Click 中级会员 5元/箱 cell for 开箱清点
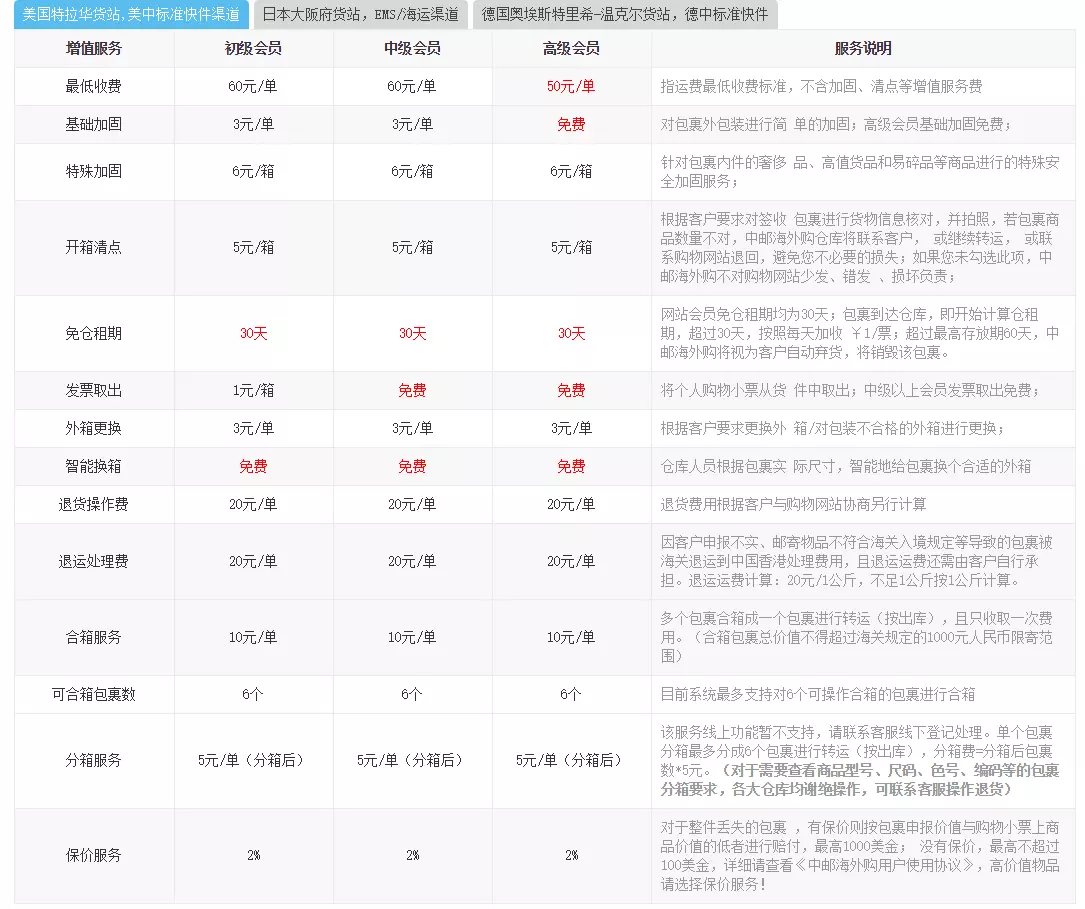Image resolution: width=1085 pixels, height=909 pixels. [412, 248]
